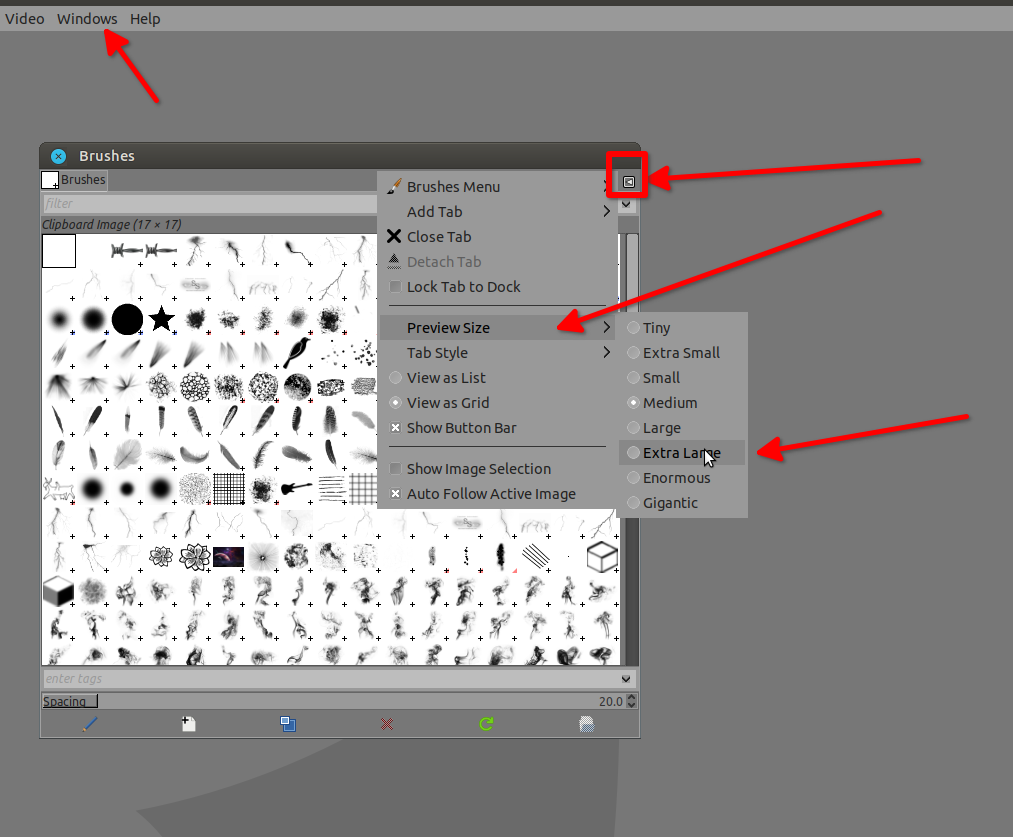Open the Brushes Menu submenu
1013x837 pixels.
coord(498,187)
